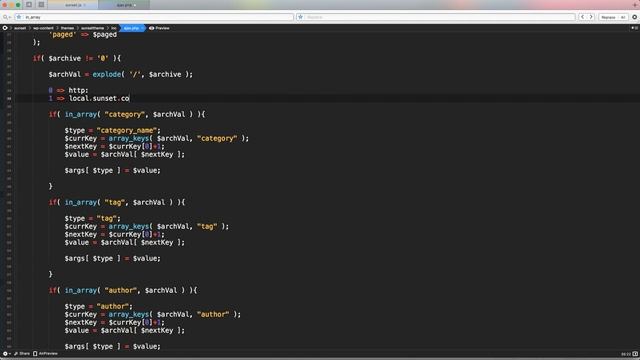Click the if( $archive != '0' ) line
This screenshot has height=360, width=640.
(x=77, y=58)
